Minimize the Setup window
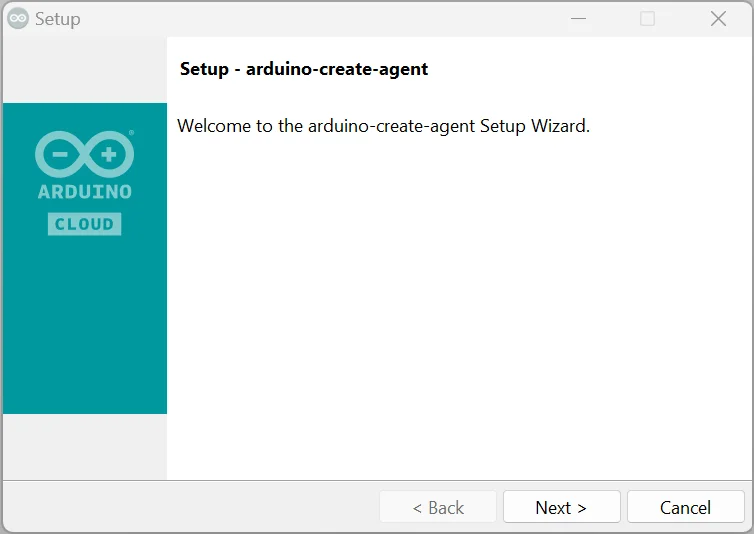754x534 pixels. (x=578, y=19)
